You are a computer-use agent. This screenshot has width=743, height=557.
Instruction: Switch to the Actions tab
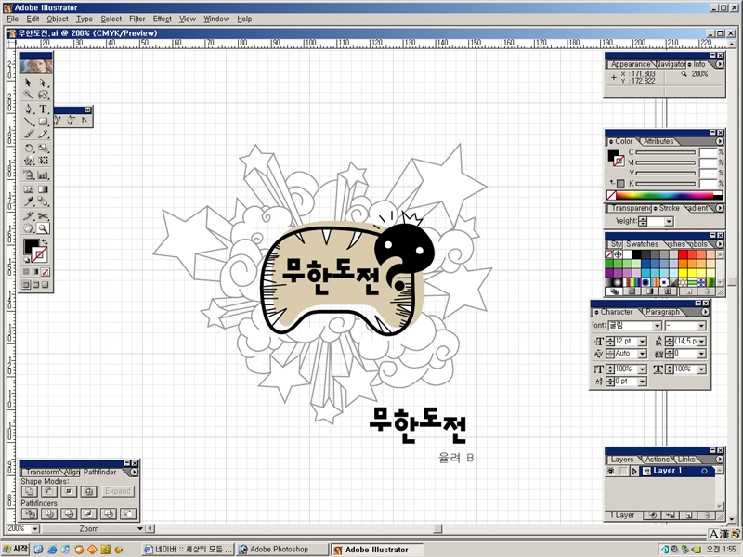pos(657,459)
